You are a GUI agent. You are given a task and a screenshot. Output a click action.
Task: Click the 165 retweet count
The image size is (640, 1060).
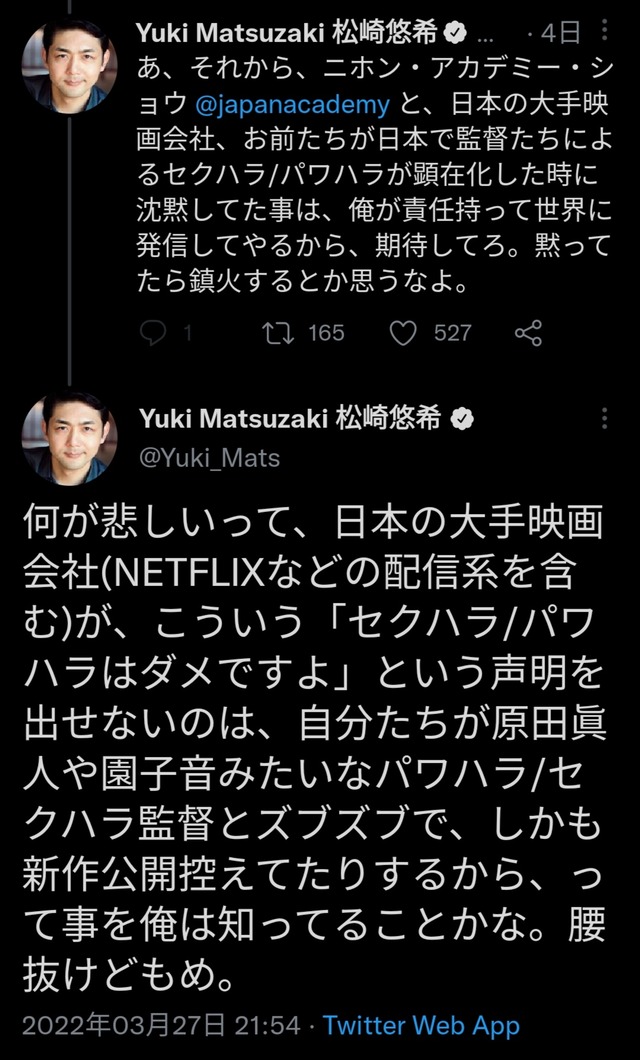(x=326, y=333)
